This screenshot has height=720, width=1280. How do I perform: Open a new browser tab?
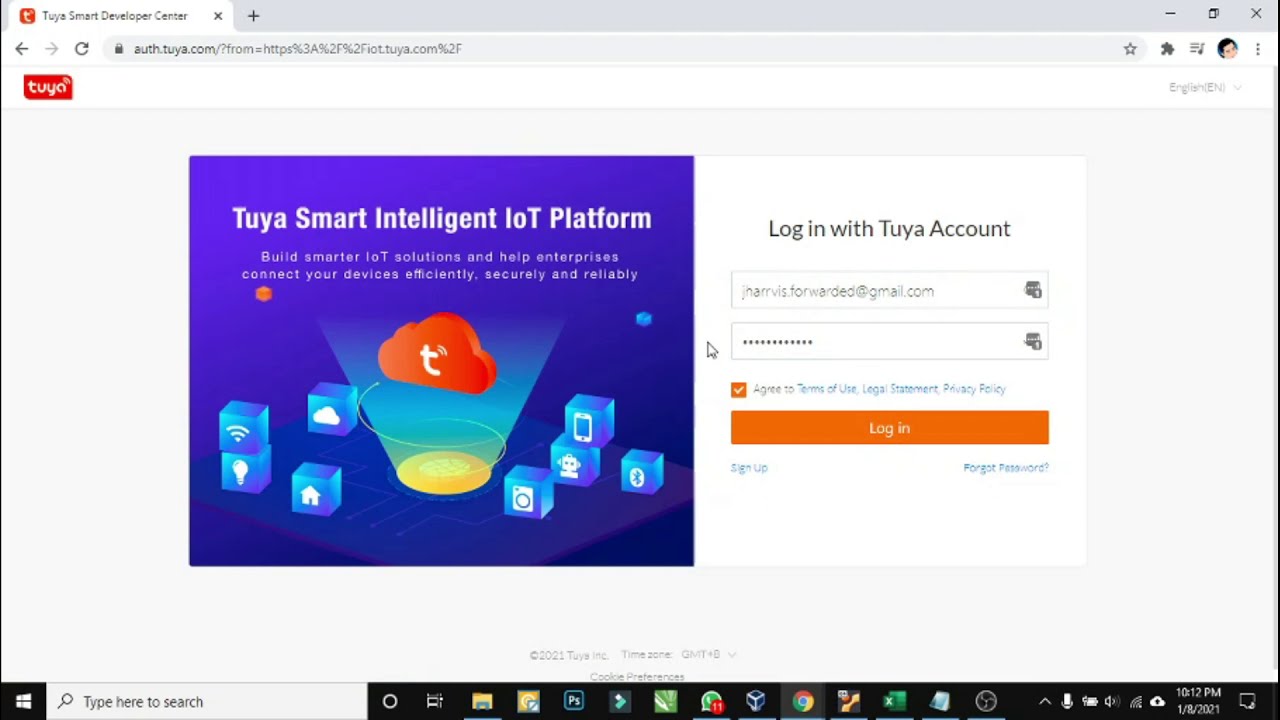pos(253,16)
